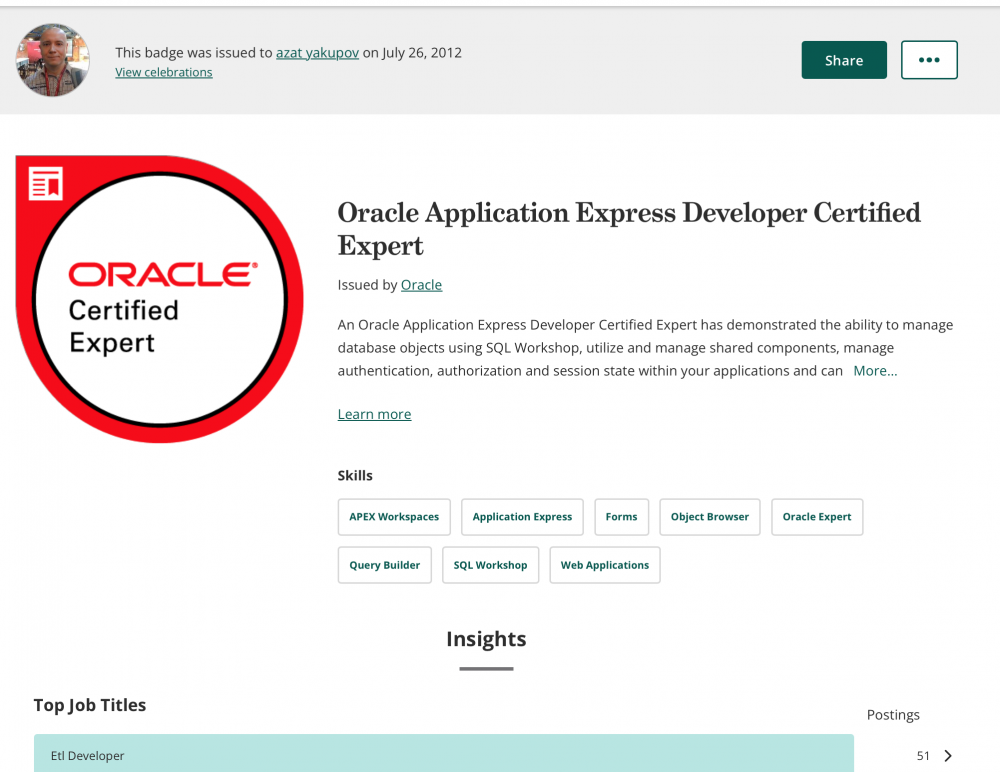1000x772 pixels.
Task: Select the Oracle Expert skill tag
Action: (817, 517)
